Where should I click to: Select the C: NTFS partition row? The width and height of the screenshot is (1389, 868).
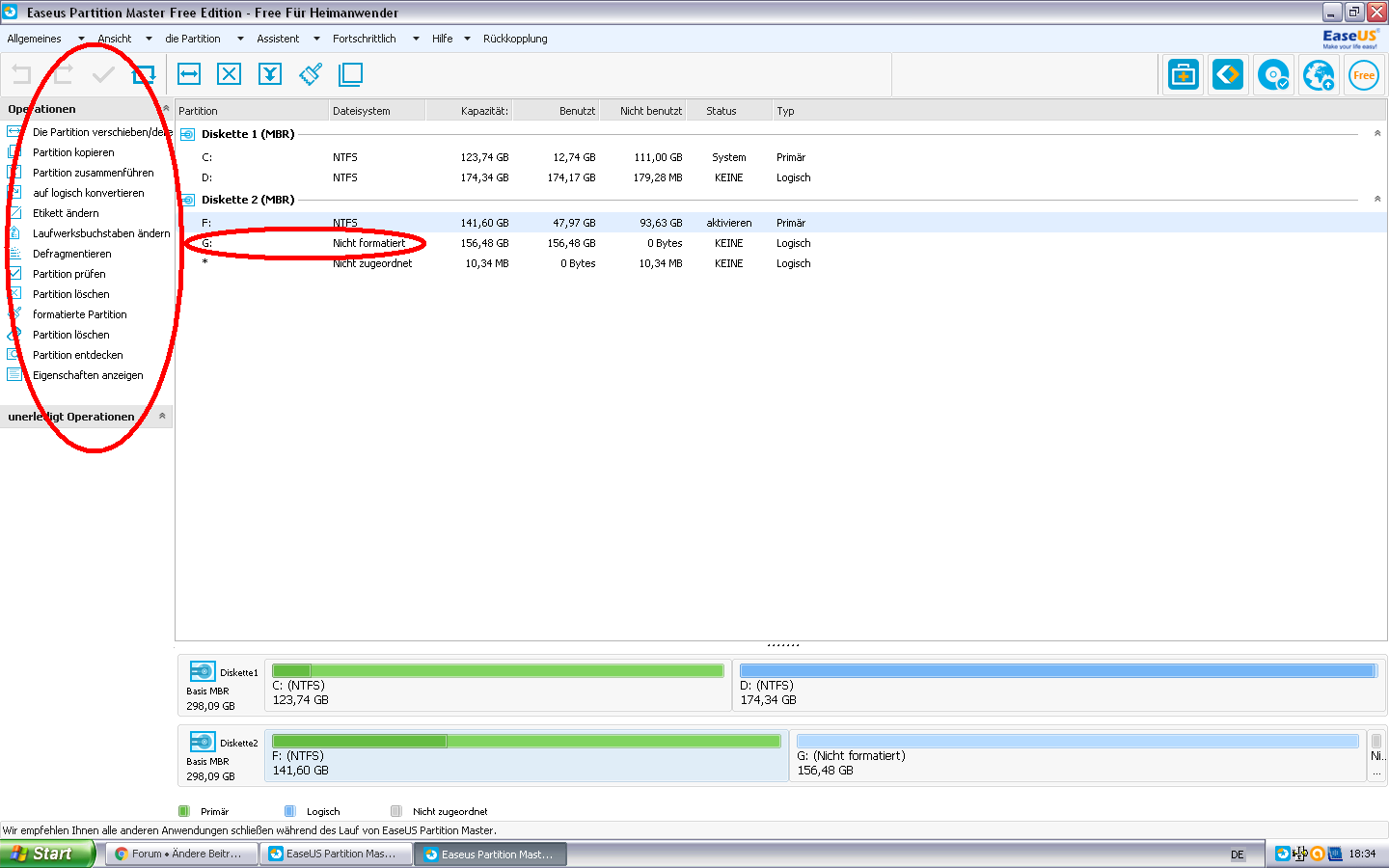(781, 157)
